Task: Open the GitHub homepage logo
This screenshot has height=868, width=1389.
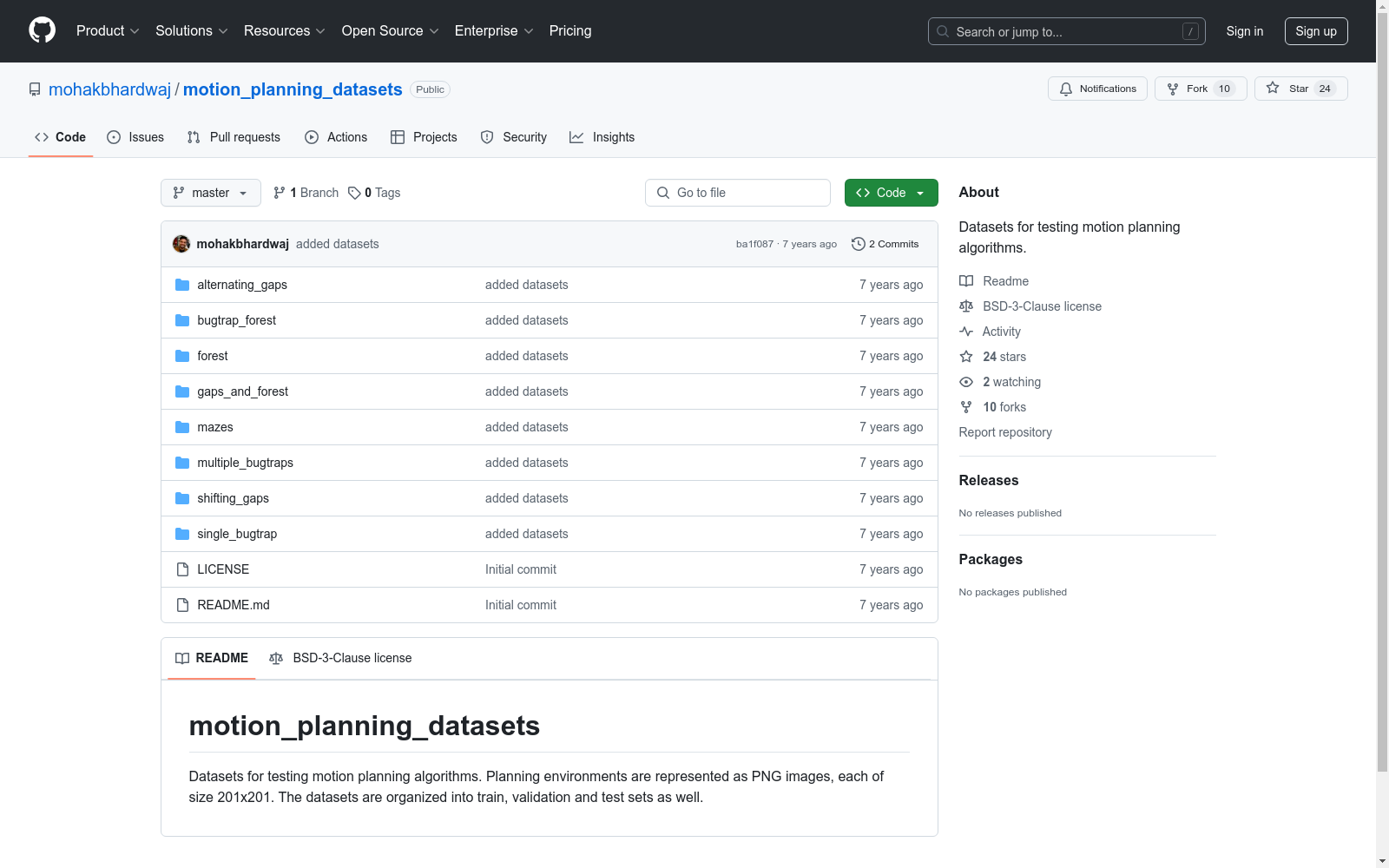Action: coord(42,30)
